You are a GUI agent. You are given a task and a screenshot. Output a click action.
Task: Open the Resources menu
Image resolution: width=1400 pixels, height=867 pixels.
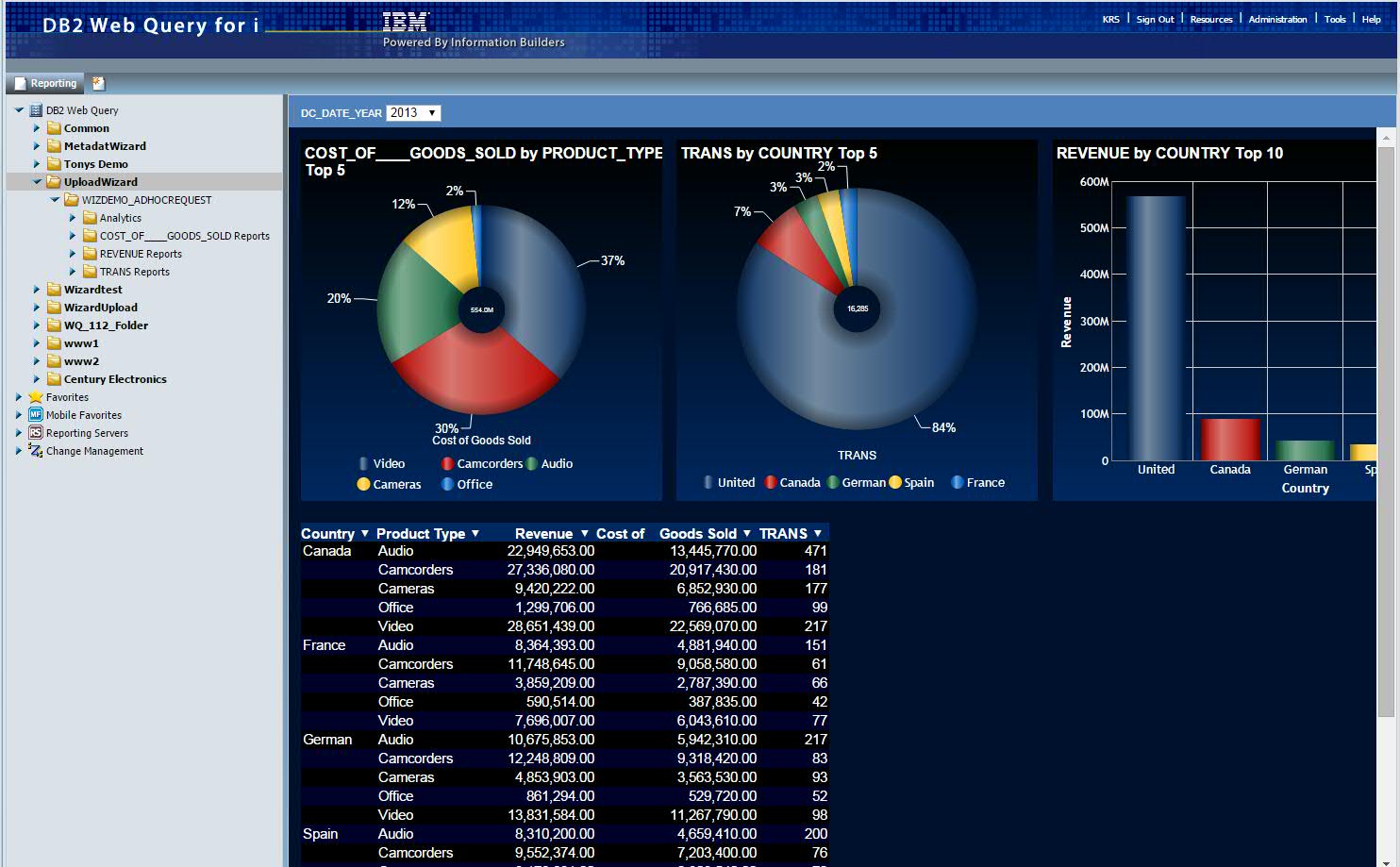pos(1211,19)
